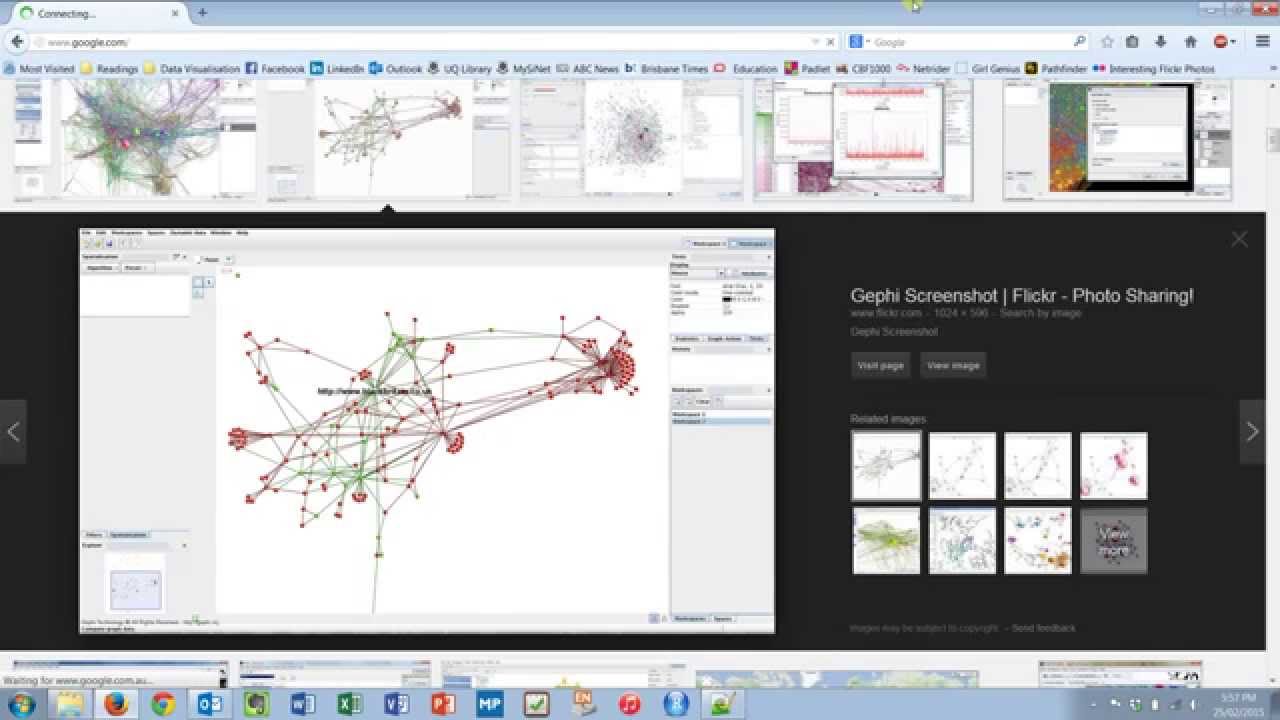Open the Gephi Screenshot Flickr title link
This screenshot has height=720, width=1280.
coord(1022,296)
